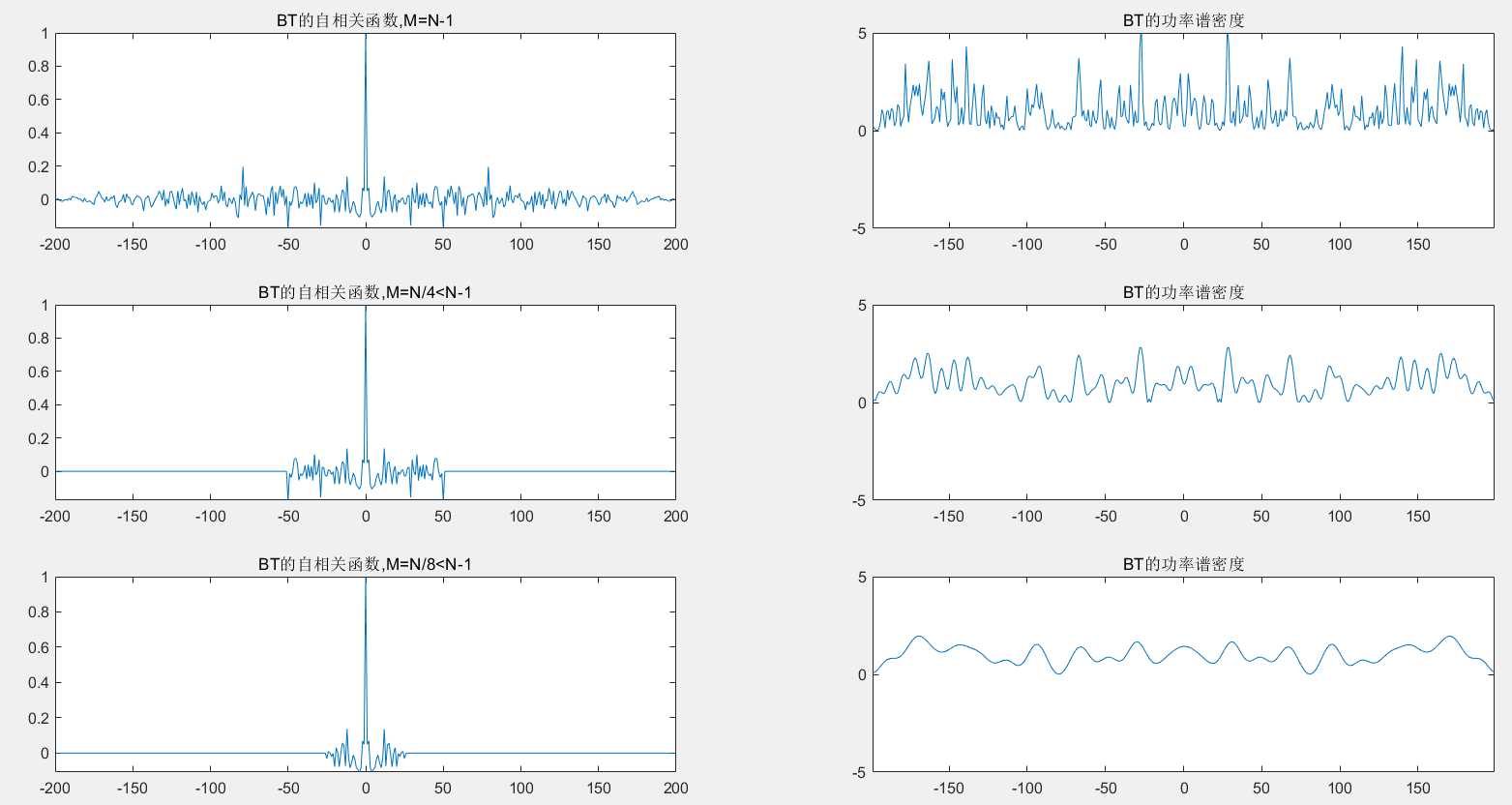Select the power spectral density plot for M=N/4
The height and width of the screenshot is (805, 1512).
click(x=1183, y=402)
